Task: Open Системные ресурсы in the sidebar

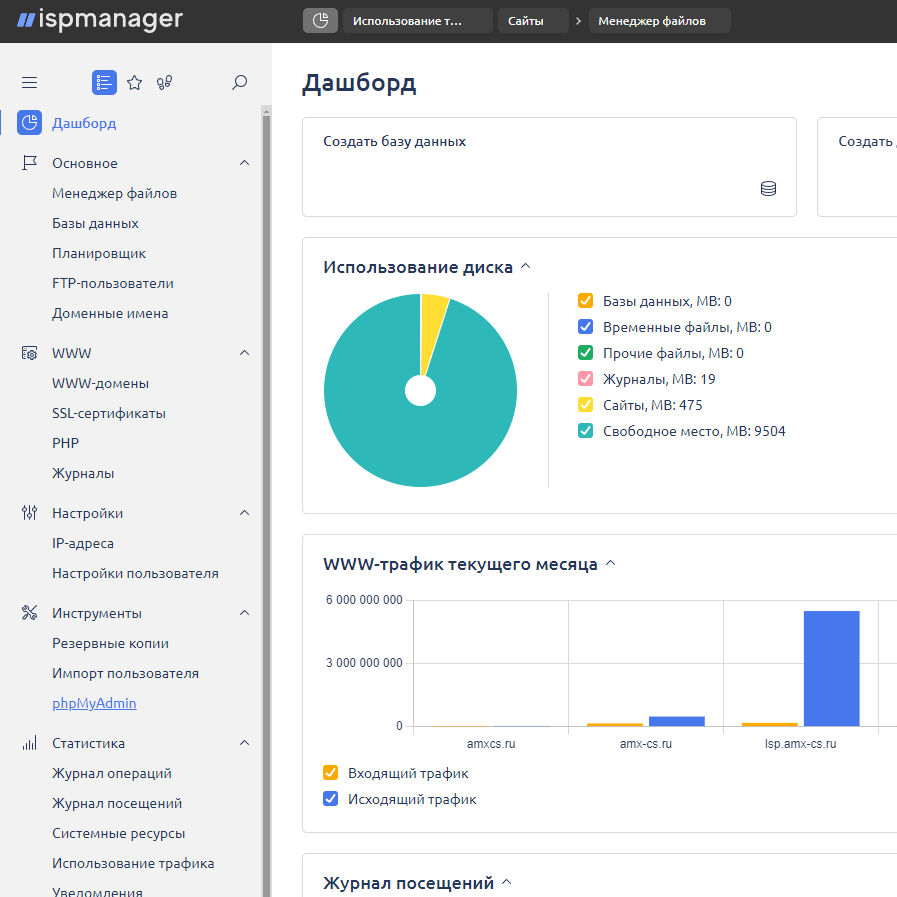Action: coord(118,834)
